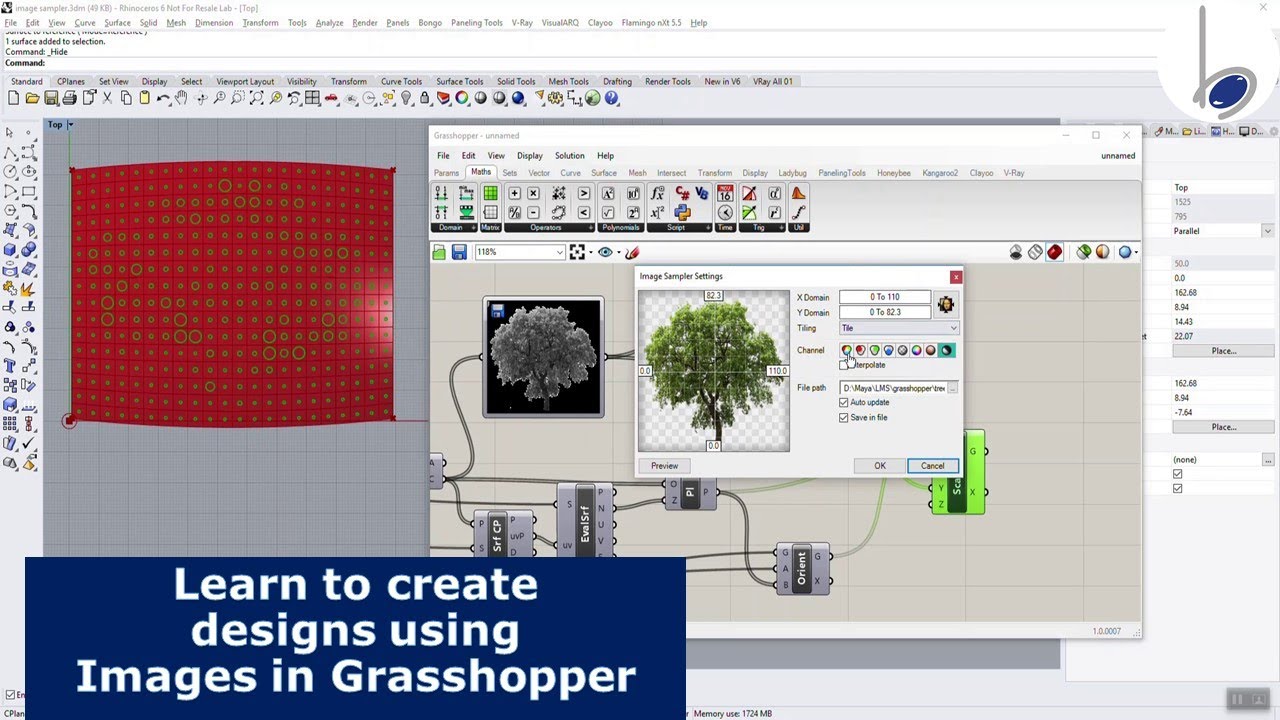
Task: Select the saturation channel filter
Action: pyautogui.click(x=931, y=350)
